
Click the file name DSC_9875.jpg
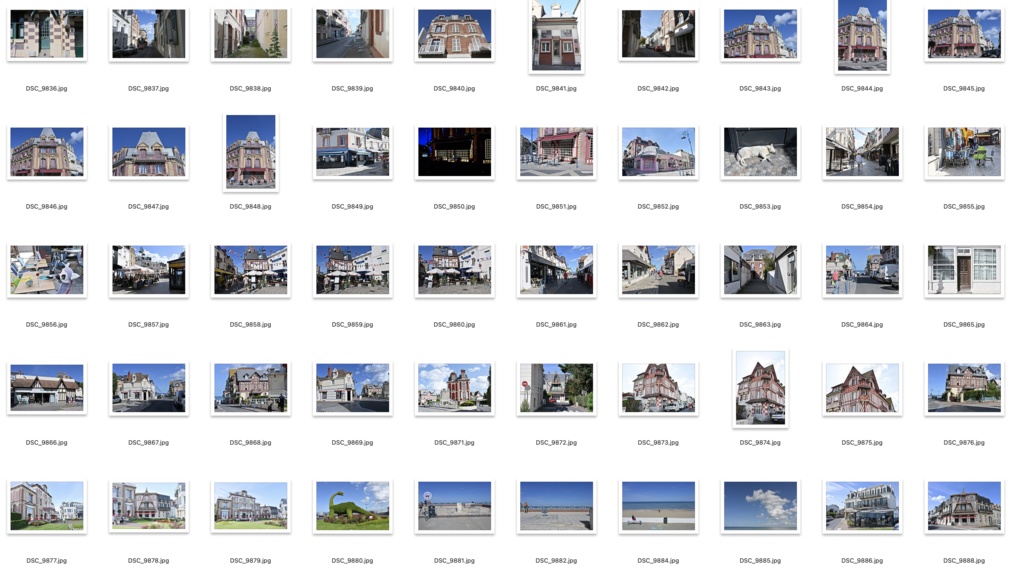point(862,443)
